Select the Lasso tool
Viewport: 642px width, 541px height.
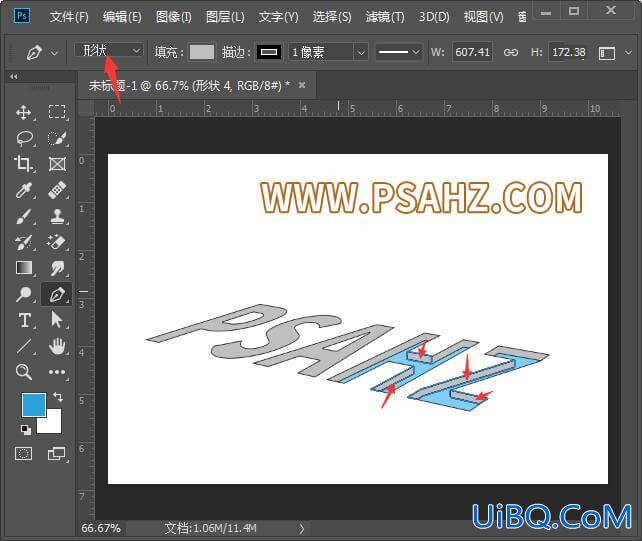(24, 138)
